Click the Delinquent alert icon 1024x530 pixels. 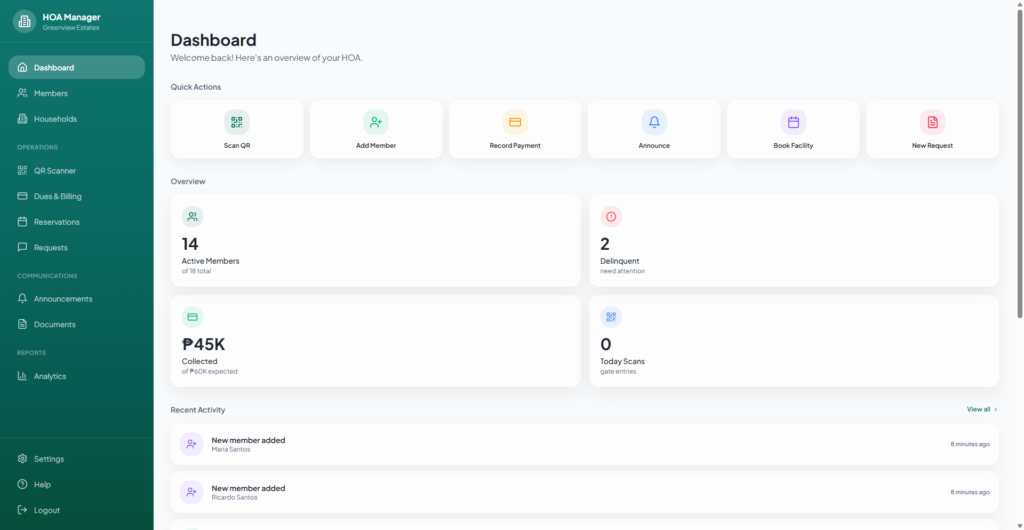click(x=611, y=216)
